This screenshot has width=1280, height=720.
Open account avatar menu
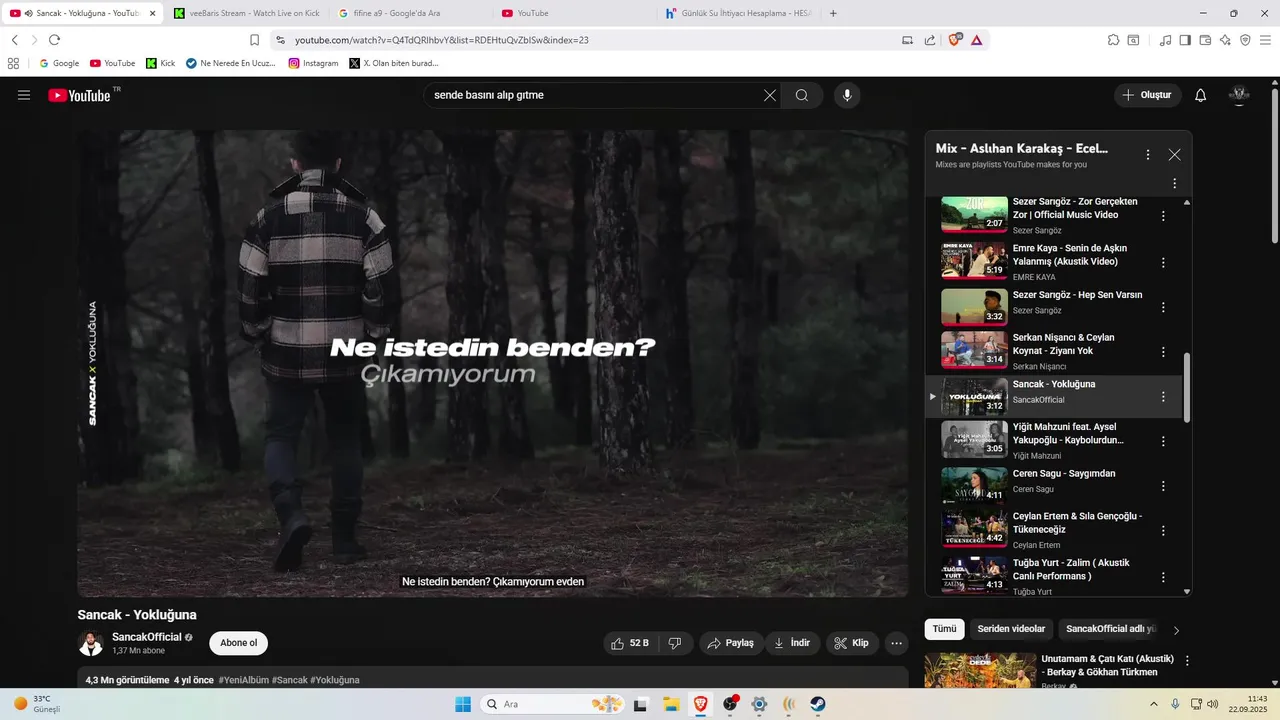pos(1239,95)
